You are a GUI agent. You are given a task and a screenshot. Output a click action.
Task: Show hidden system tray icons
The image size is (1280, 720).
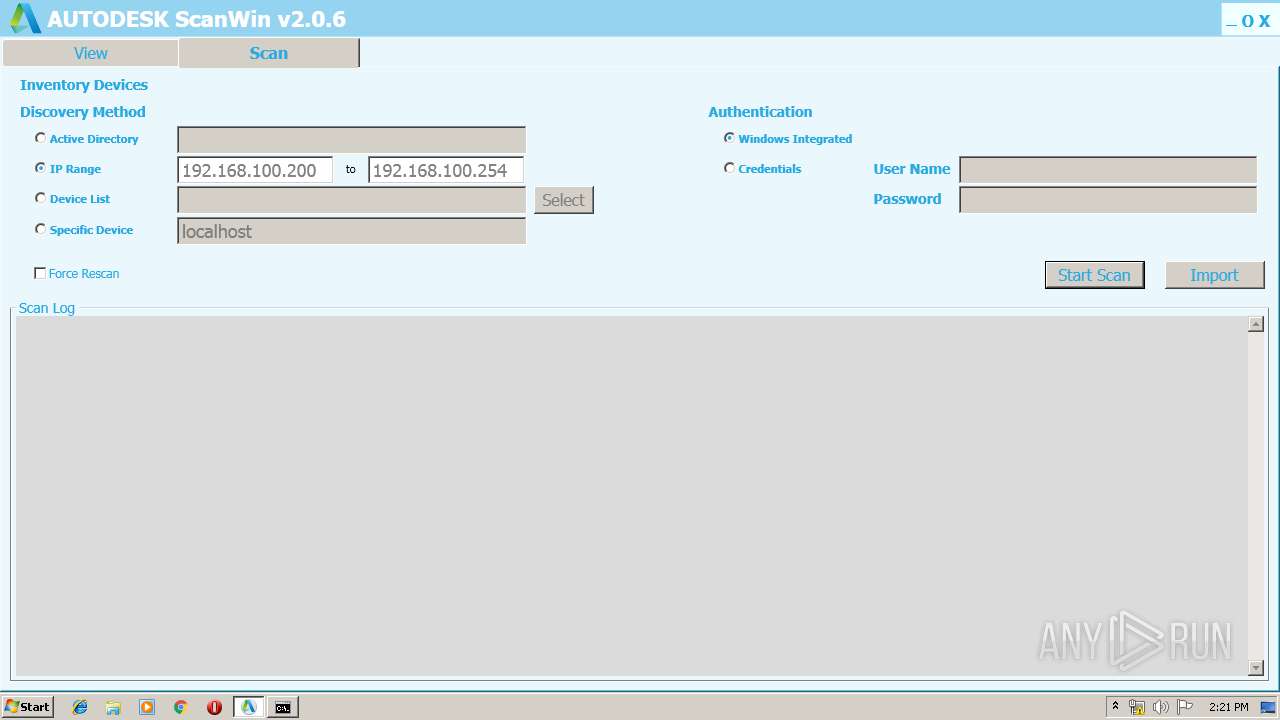1116,707
